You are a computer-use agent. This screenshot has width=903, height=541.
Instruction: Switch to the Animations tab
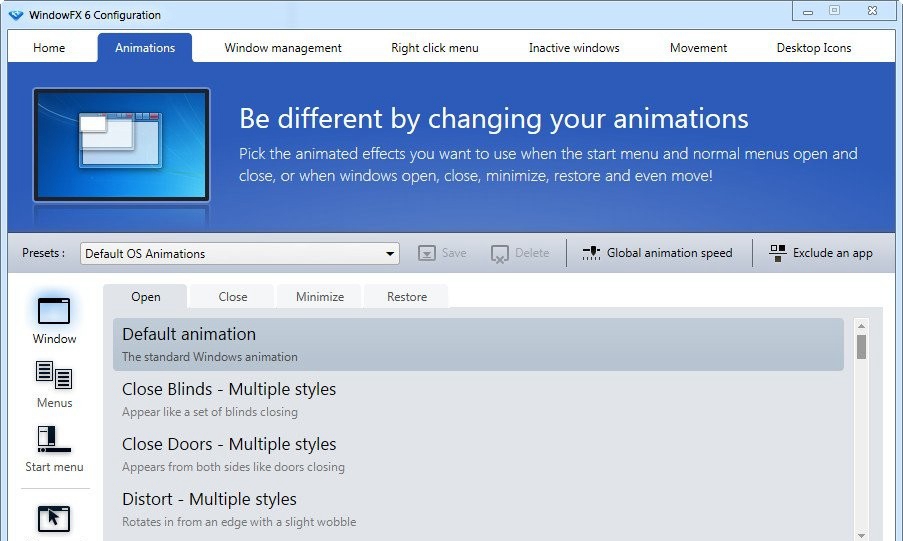click(145, 48)
